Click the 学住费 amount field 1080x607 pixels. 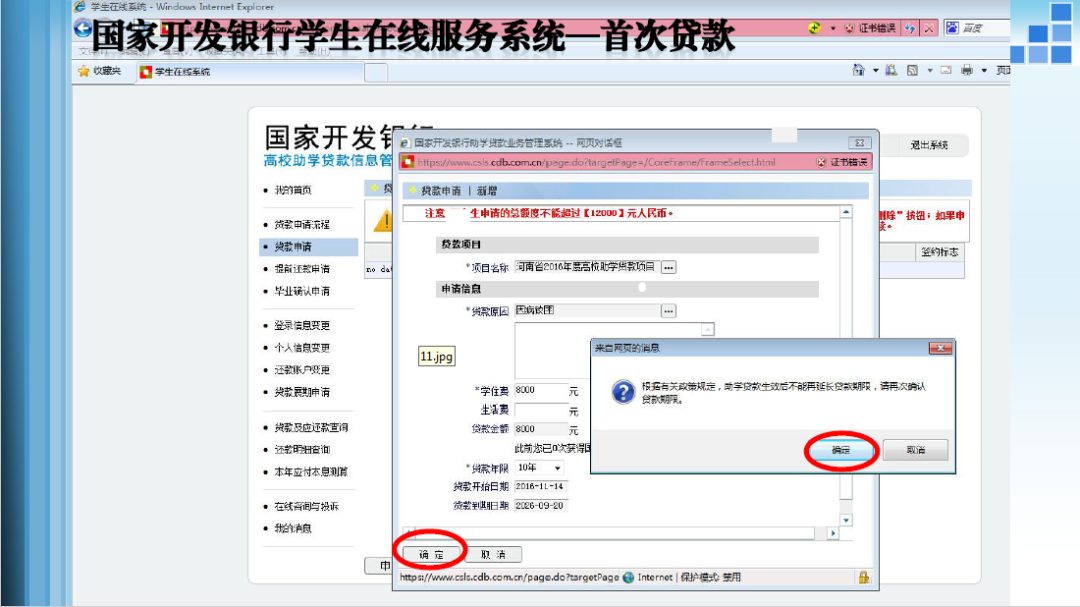(x=541, y=390)
